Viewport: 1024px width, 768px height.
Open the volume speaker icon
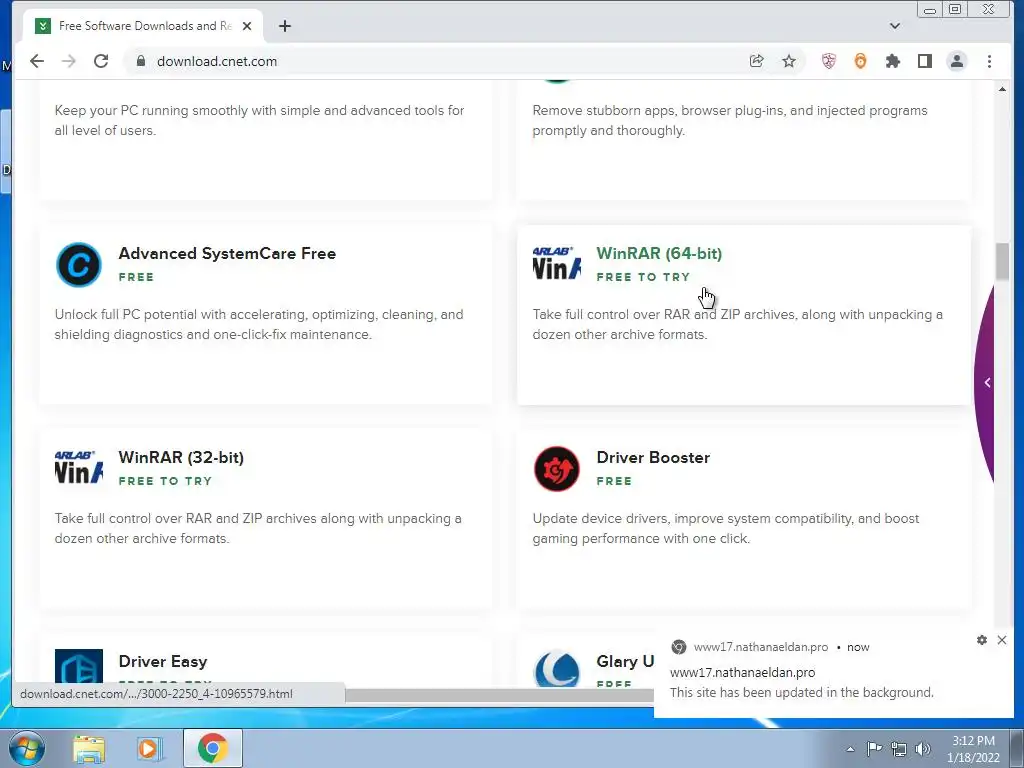point(923,748)
